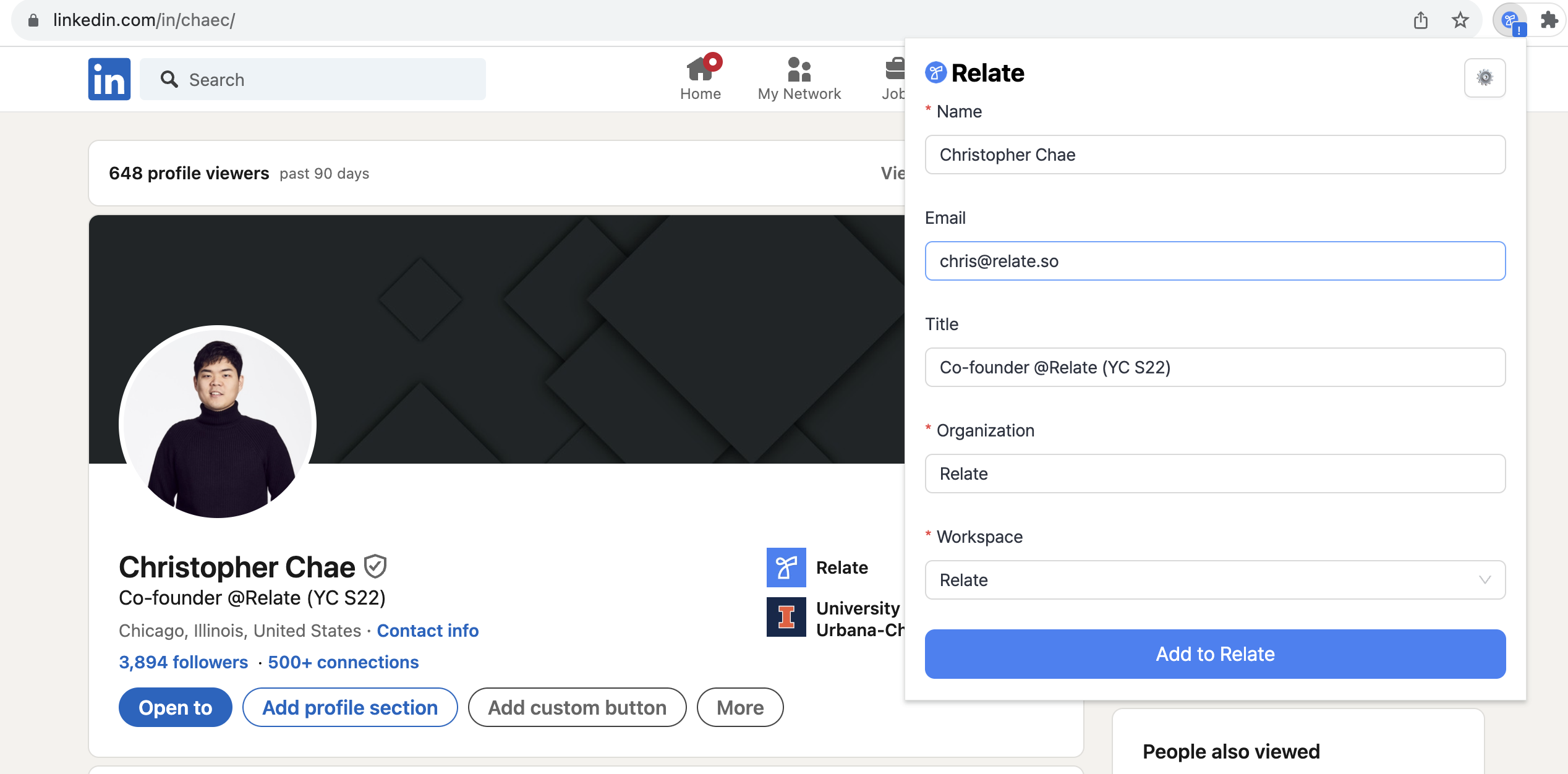This screenshot has width=1568, height=774.
Task: View site lock security info
Action: [x=33, y=20]
